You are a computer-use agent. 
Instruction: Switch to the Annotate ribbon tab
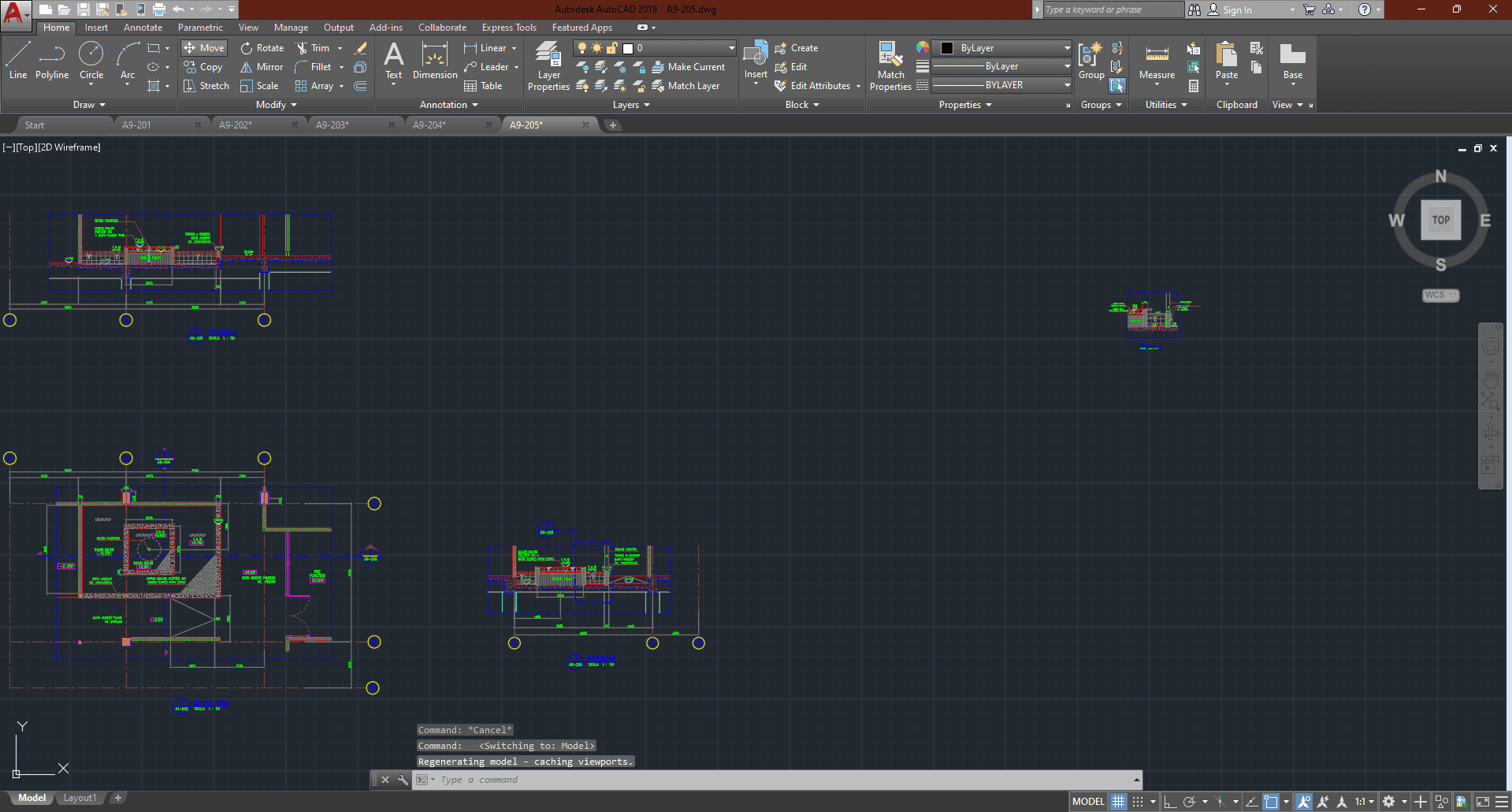(143, 28)
